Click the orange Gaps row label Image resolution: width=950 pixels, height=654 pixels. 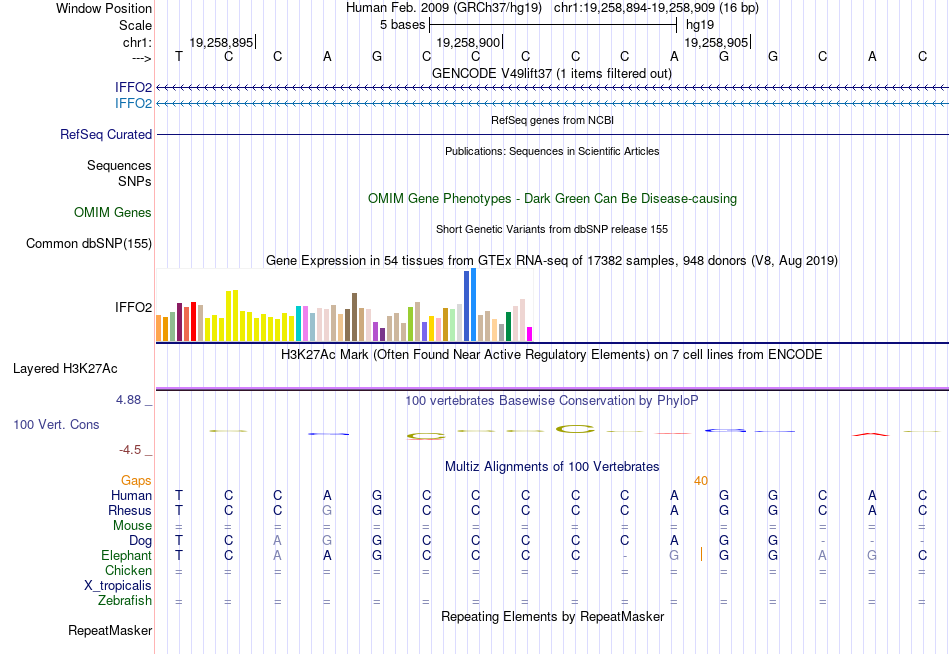(x=136, y=481)
